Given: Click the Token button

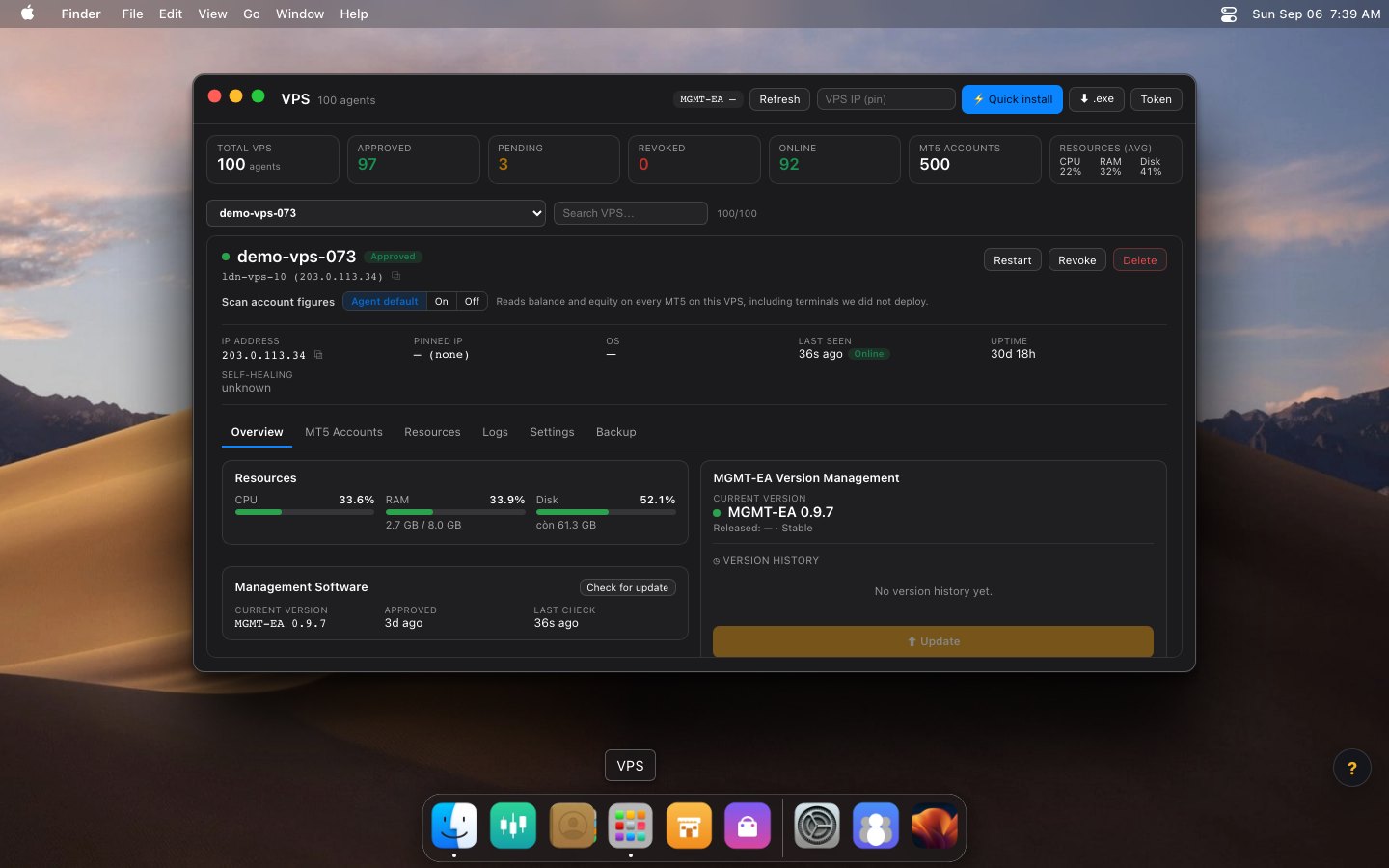Looking at the screenshot, I should pyautogui.click(x=1156, y=99).
